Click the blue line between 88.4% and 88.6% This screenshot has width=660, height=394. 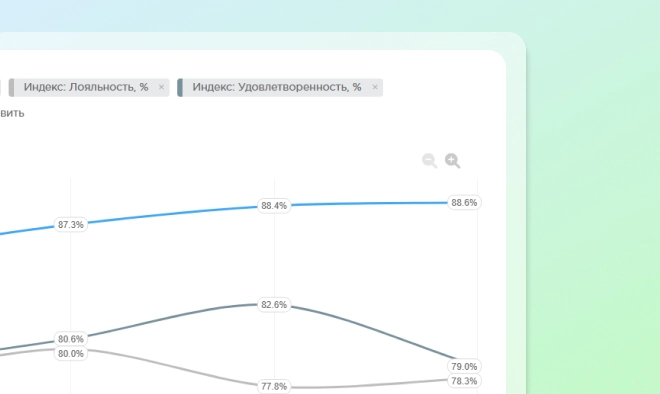click(369, 204)
